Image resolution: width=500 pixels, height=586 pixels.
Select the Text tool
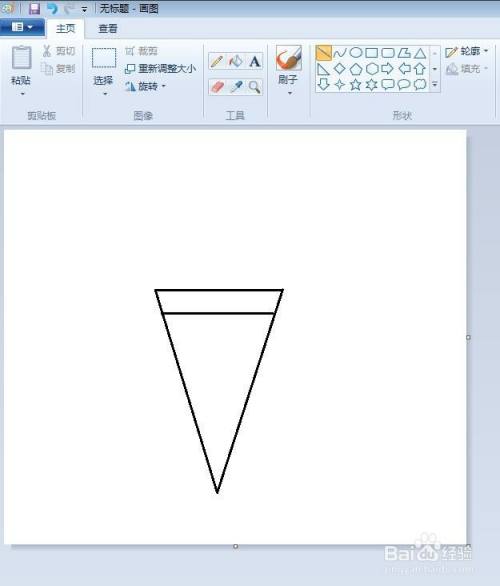click(254, 61)
